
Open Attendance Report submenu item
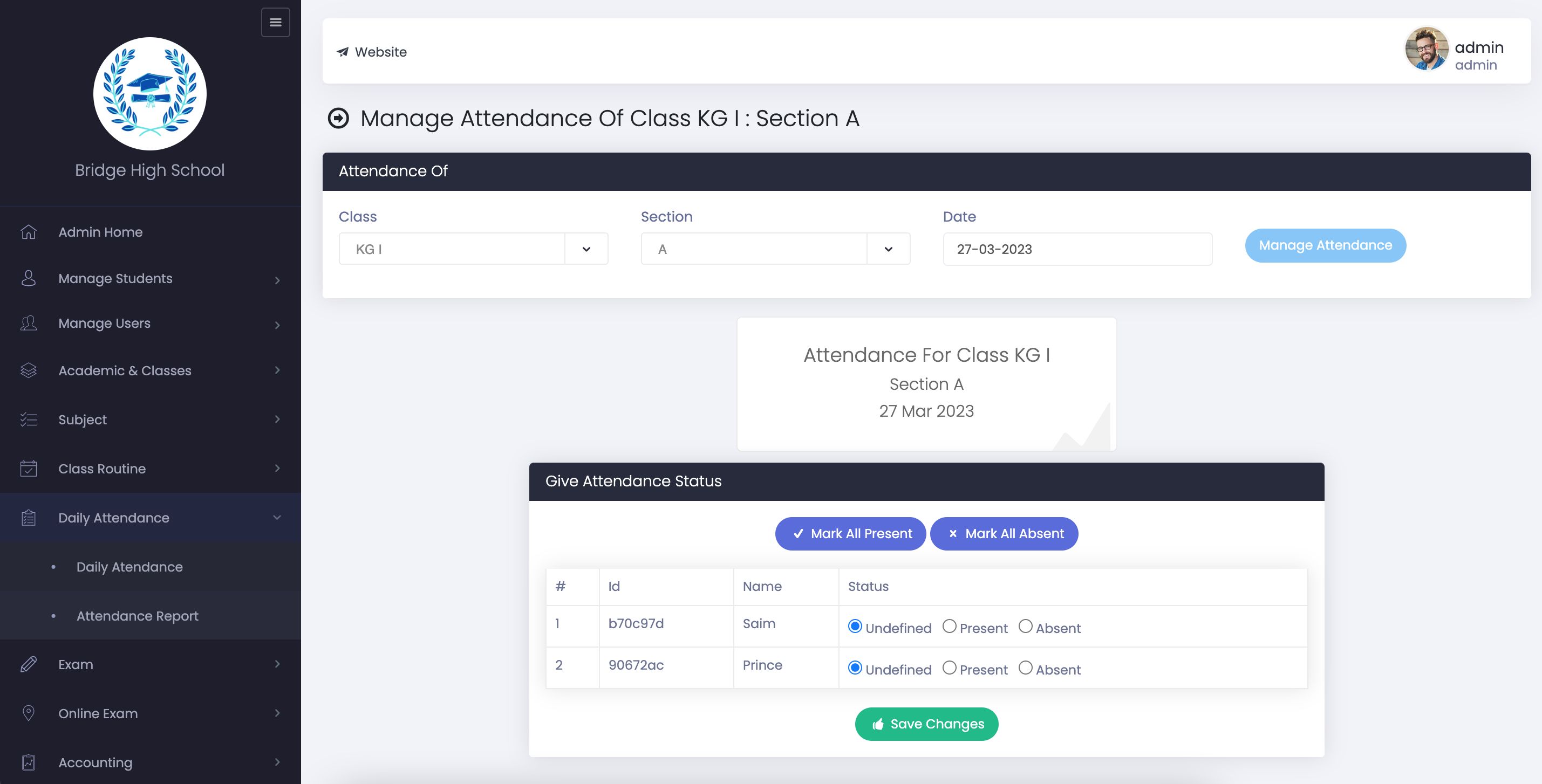pyautogui.click(x=150, y=616)
